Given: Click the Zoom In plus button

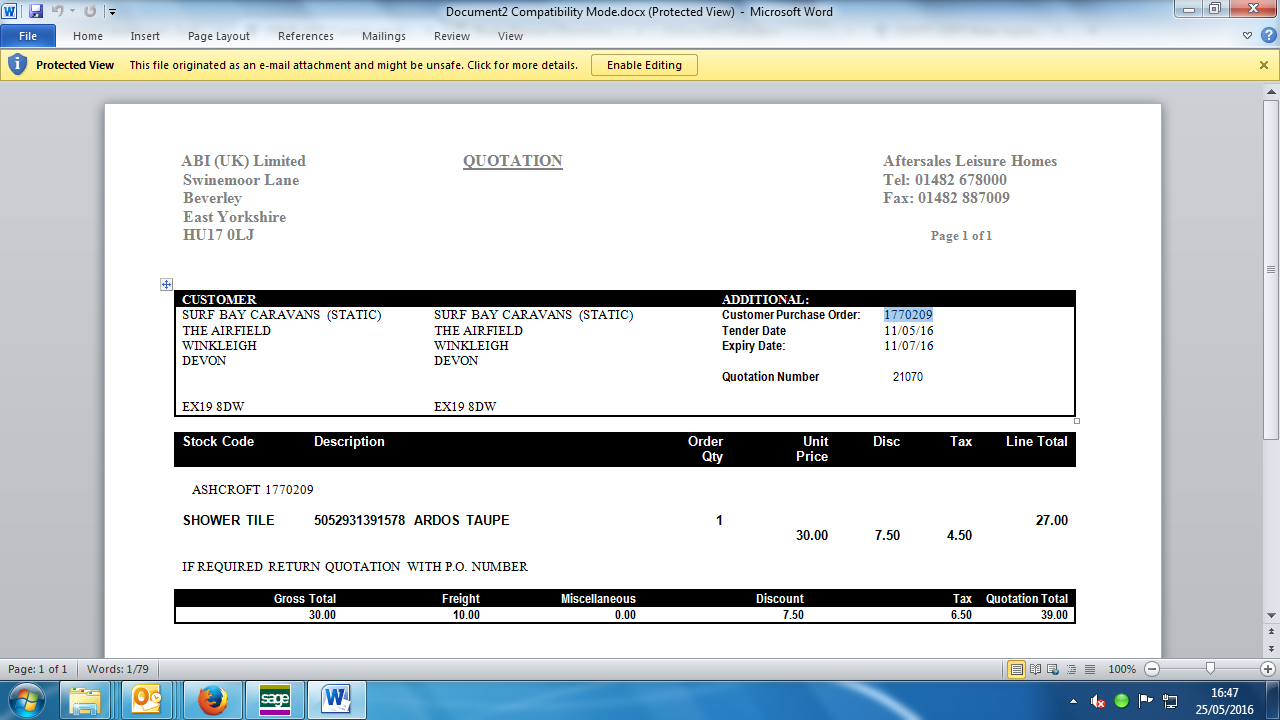Looking at the screenshot, I should (1268, 669).
